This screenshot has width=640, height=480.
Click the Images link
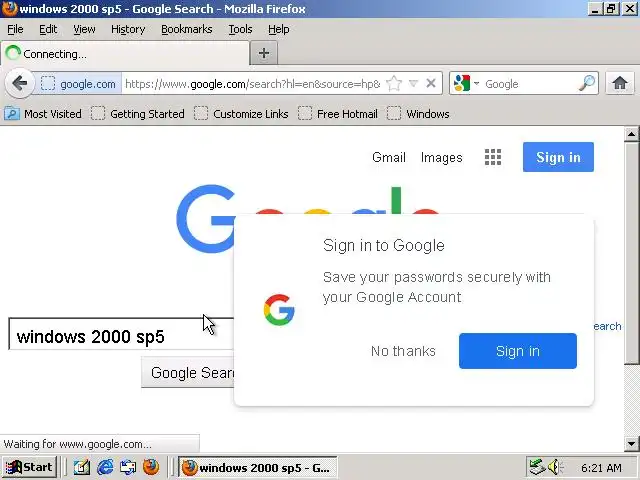point(441,158)
